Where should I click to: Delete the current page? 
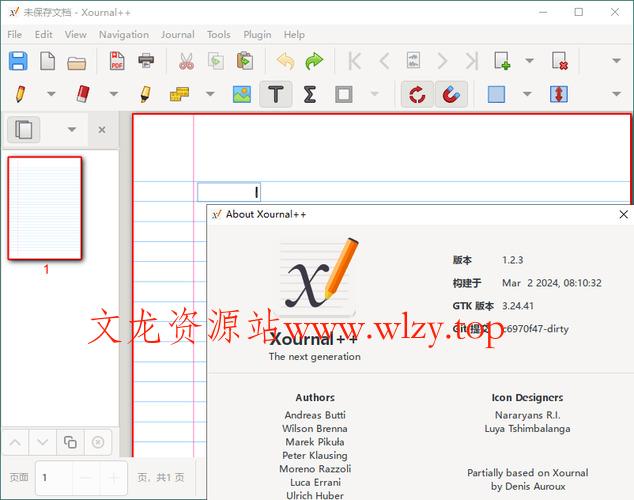click(560, 61)
